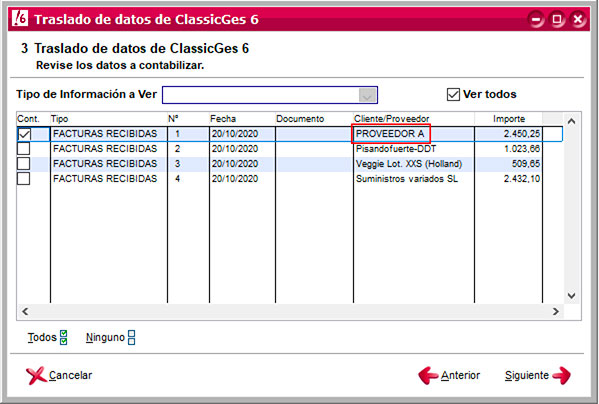Click the vertical scrollbar up arrow
The width and height of the screenshot is (599, 404).
[x=571, y=121]
